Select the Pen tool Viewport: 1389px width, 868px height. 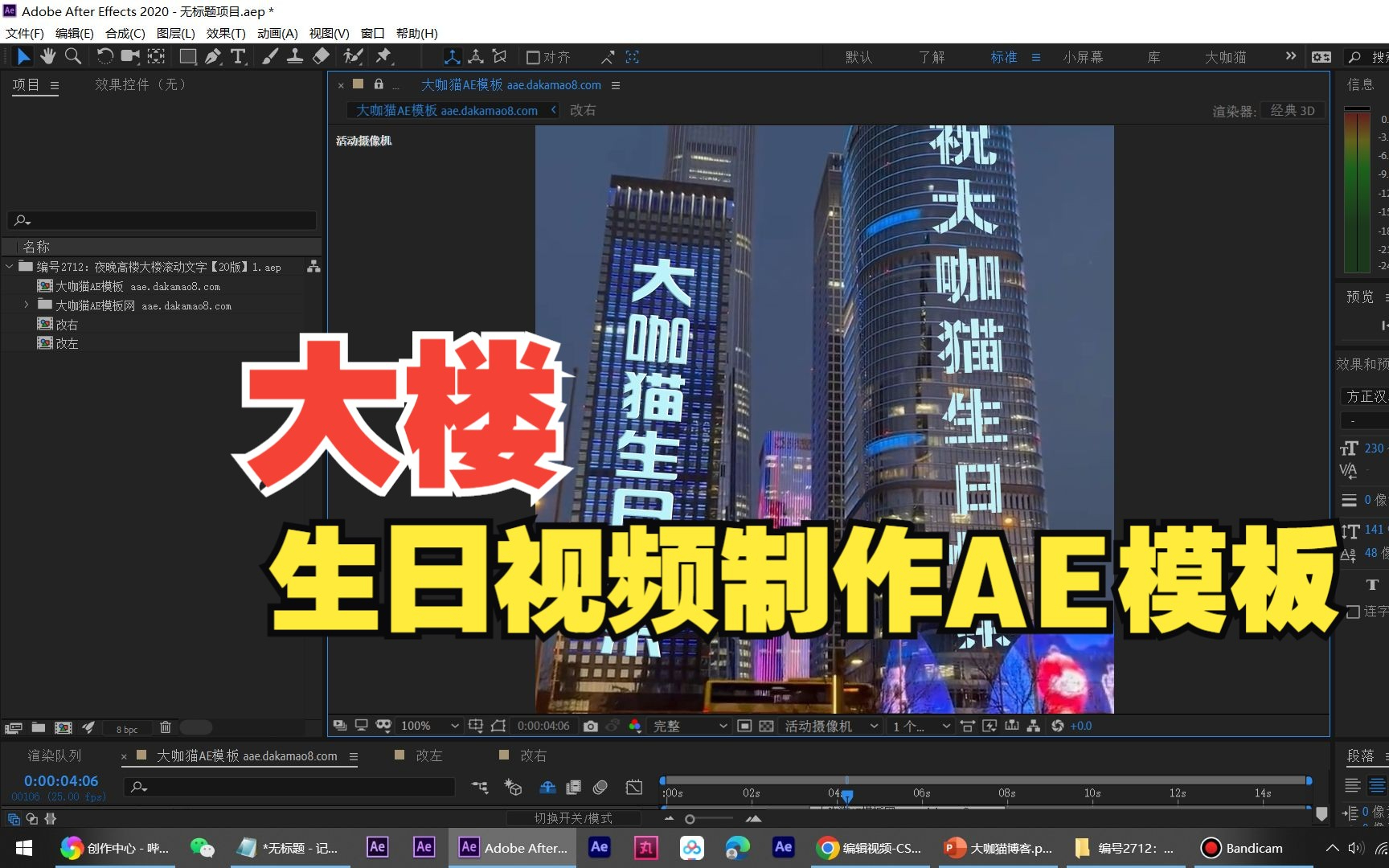(x=213, y=56)
